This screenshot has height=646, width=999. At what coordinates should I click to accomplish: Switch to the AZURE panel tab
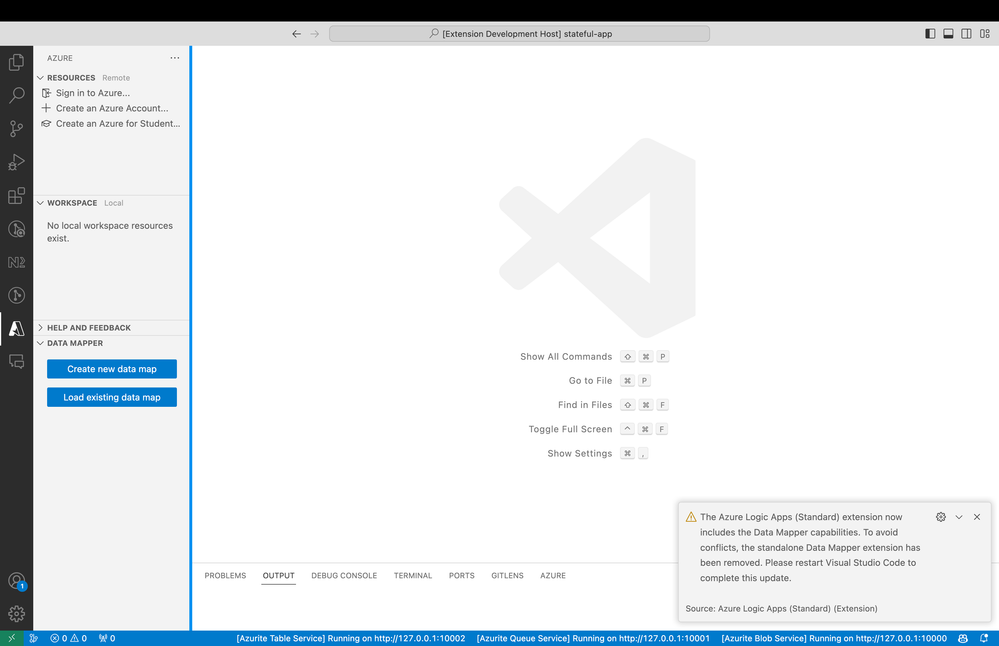pyautogui.click(x=553, y=575)
